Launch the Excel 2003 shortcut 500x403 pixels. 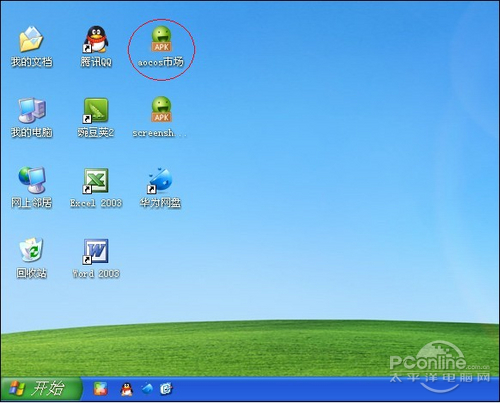point(96,181)
